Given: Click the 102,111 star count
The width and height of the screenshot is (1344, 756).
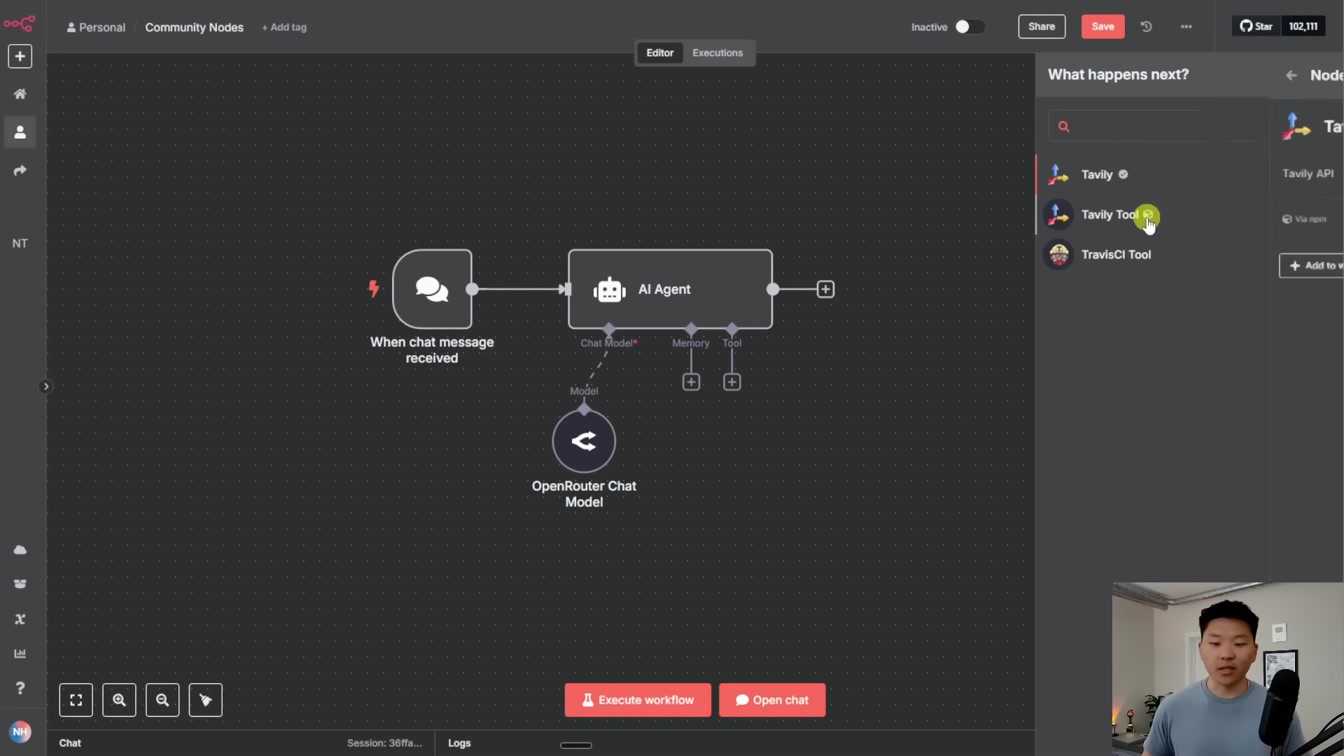Looking at the screenshot, I should pyautogui.click(x=1303, y=27).
